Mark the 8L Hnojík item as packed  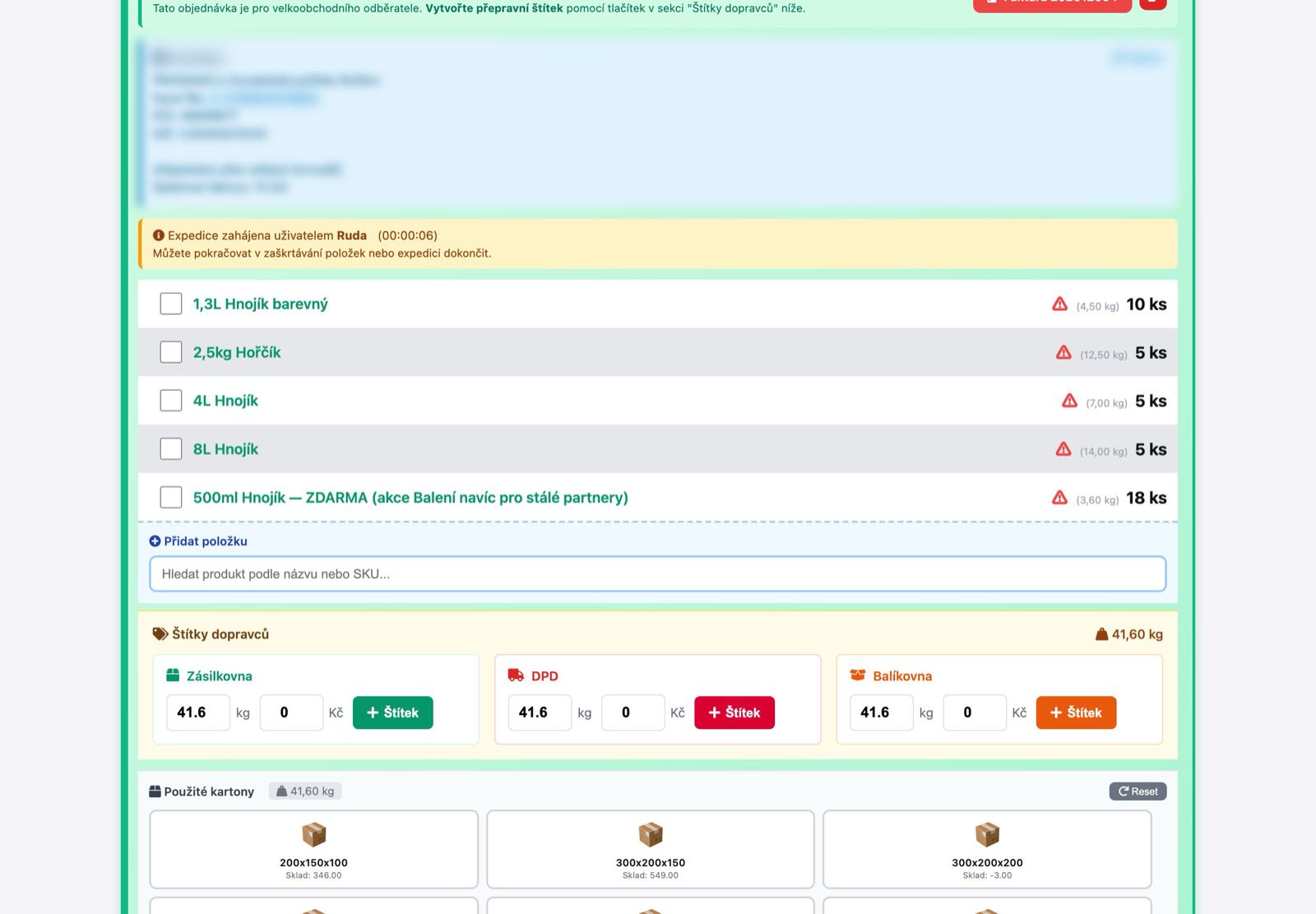[171, 449]
